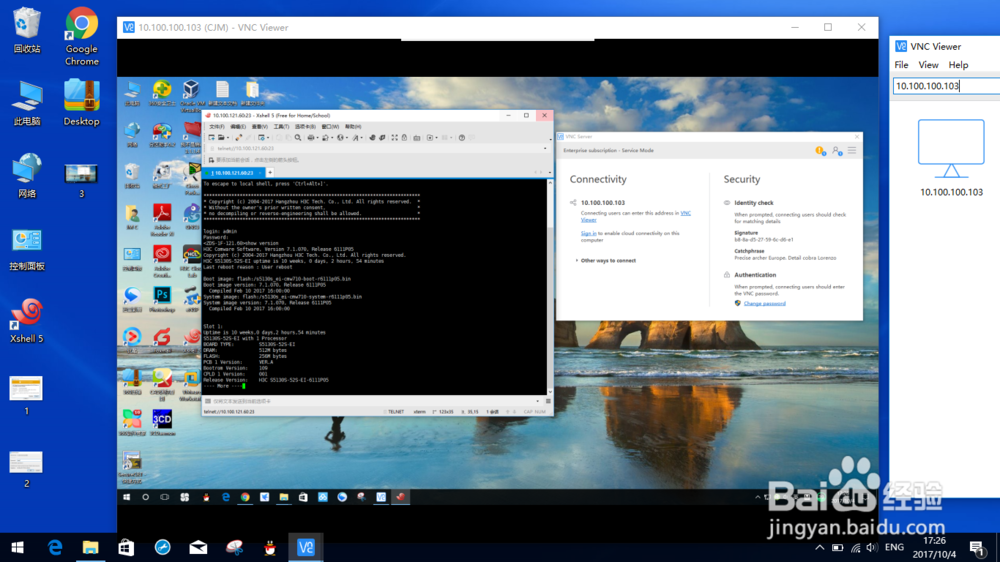
Task: Open the File menu in VNC Viewer
Action: [x=901, y=65]
